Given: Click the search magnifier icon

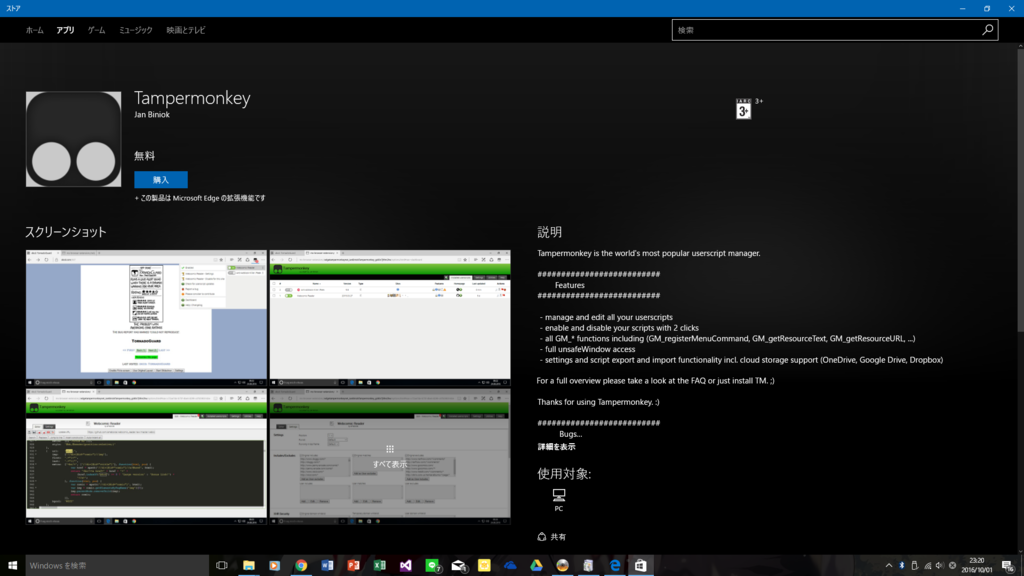Looking at the screenshot, I should [x=987, y=29].
